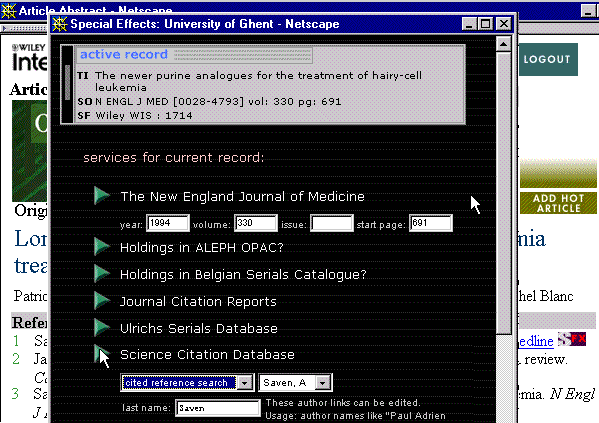This screenshot has height=423, width=599.
Task: Click the Belgian Serials Catalogue arrow icon
Action: 102,274
